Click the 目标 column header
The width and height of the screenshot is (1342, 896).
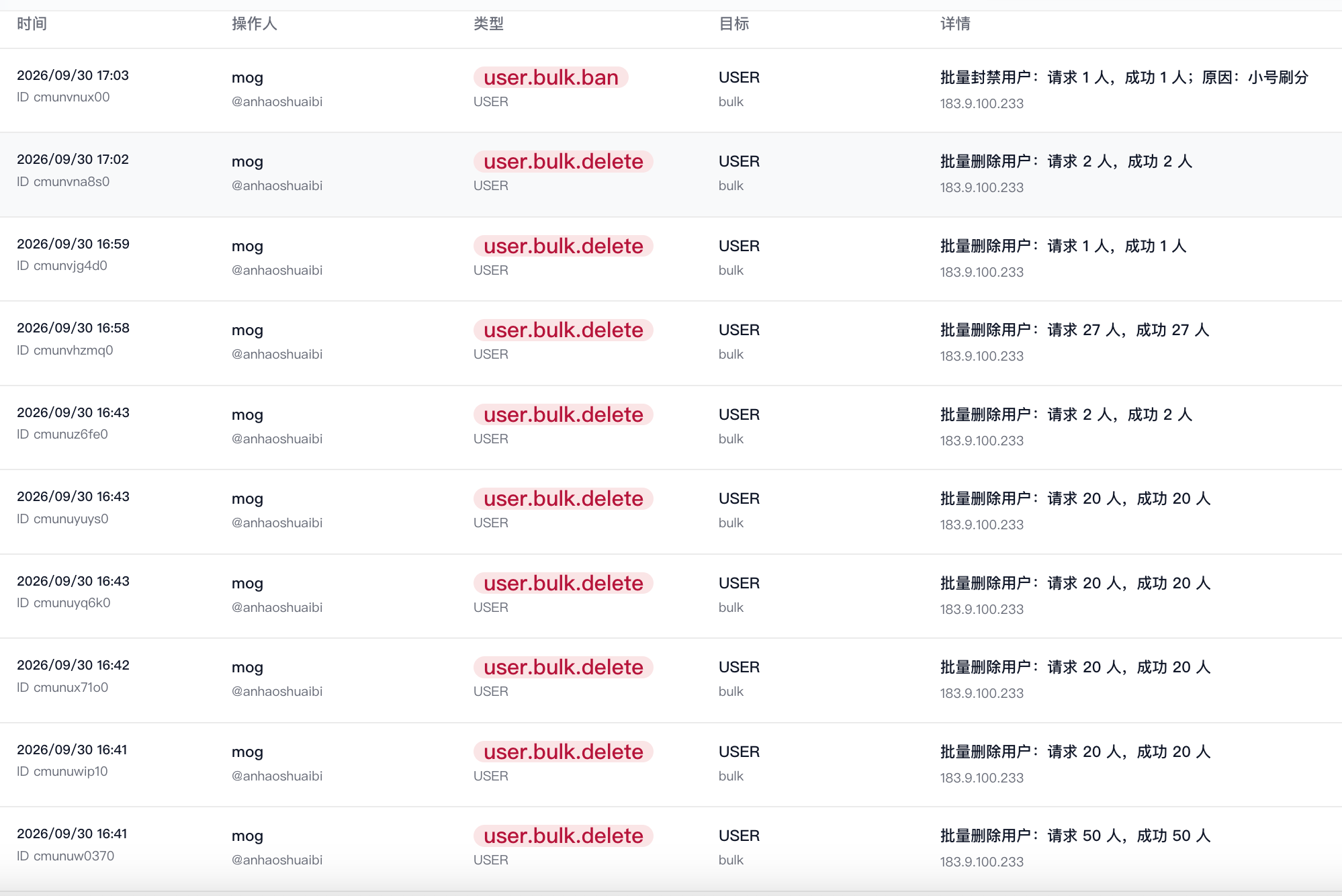click(733, 24)
